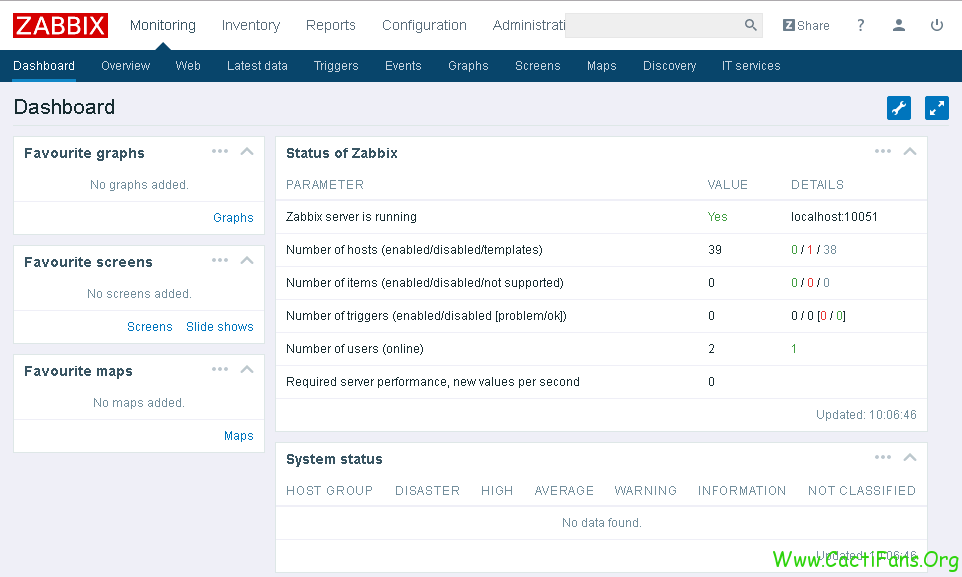The height and width of the screenshot is (577, 962).
Task: Toggle fullscreen mode with the arrows button
Action: click(x=937, y=108)
